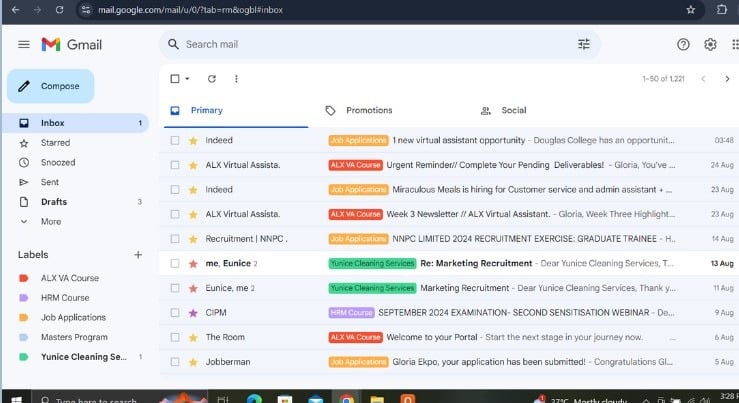
Task: Open the More options three-dot toolbar icon
Action: 236,78
